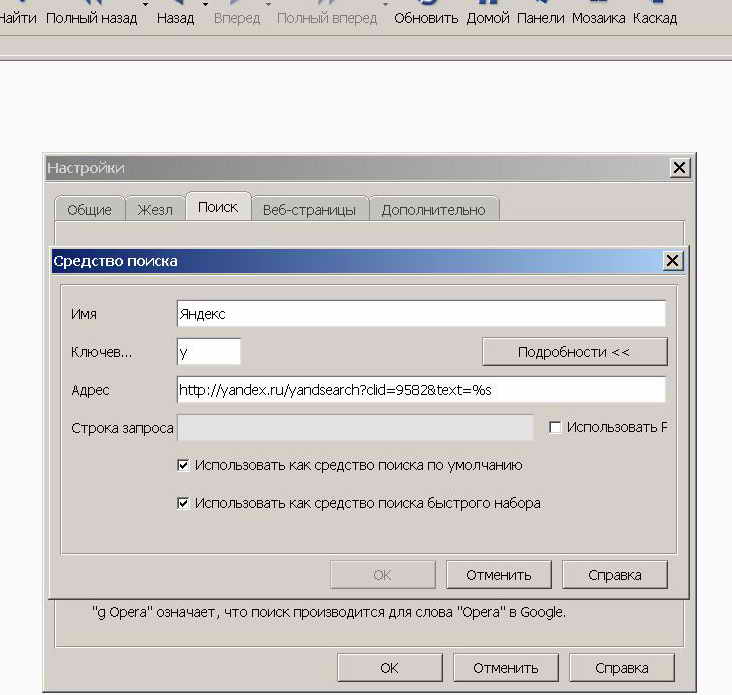Click the Мозаика (Tile) toolbar button
The width and height of the screenshot is (732, 695).
[x=598, y=18]
